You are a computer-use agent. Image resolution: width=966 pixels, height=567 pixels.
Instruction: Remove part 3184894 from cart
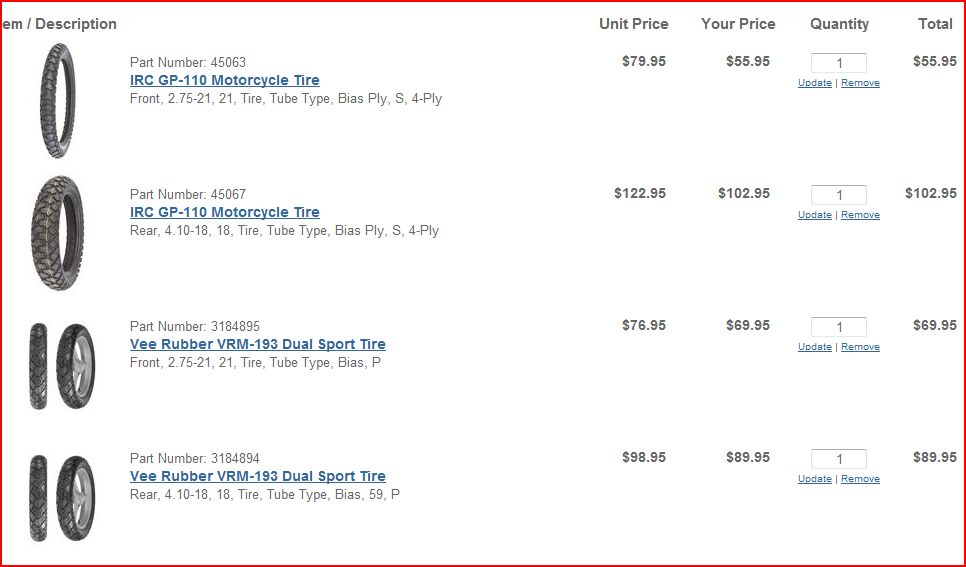[x=860, y=478]
